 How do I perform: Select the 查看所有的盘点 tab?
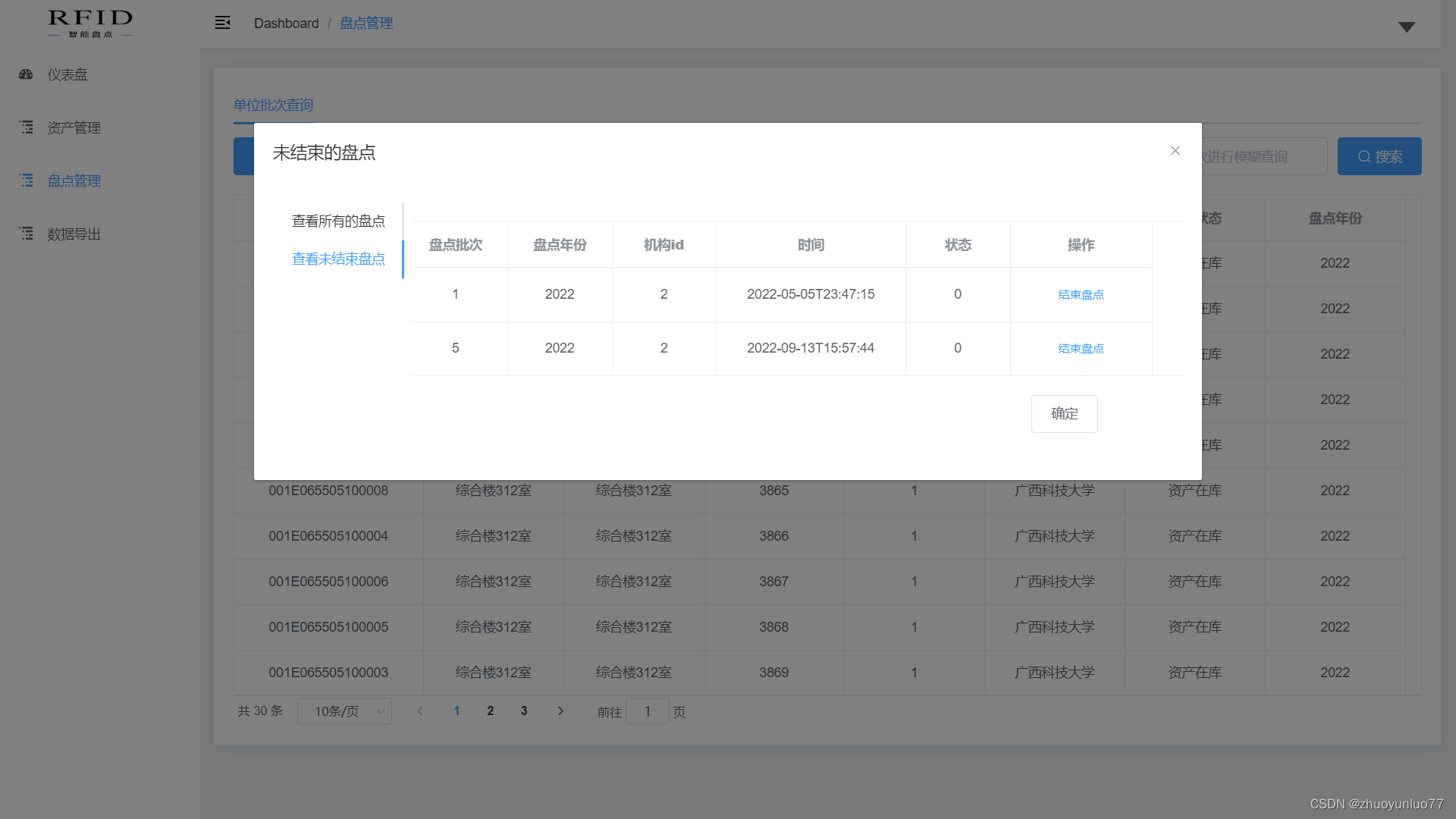pos(338,221)
